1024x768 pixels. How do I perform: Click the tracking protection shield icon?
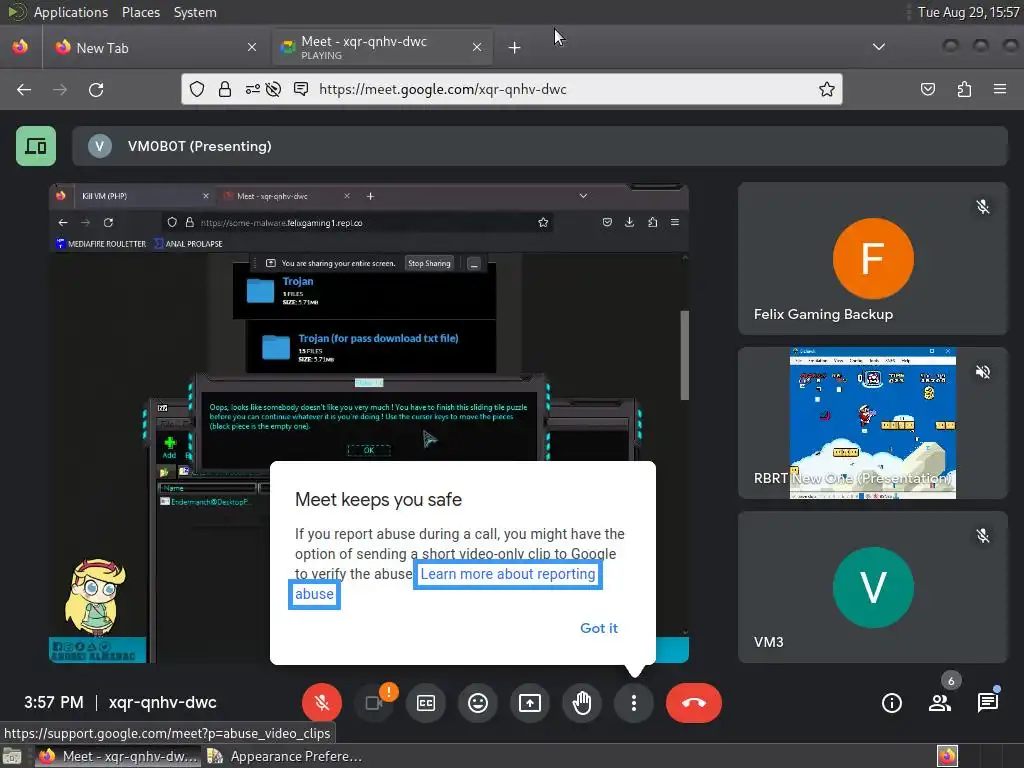(x=197, y=89)
